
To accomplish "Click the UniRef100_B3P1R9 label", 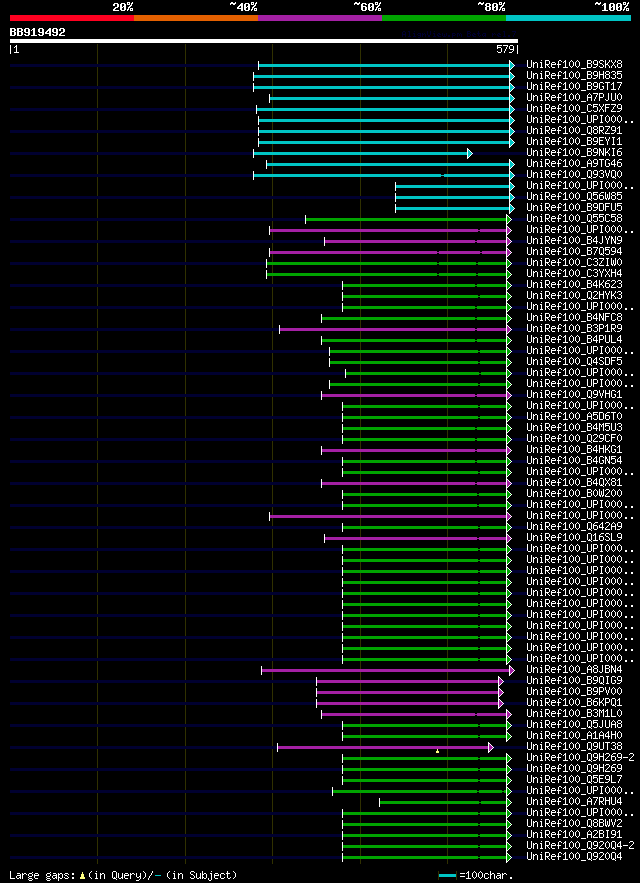I will [x=574, y=328].
